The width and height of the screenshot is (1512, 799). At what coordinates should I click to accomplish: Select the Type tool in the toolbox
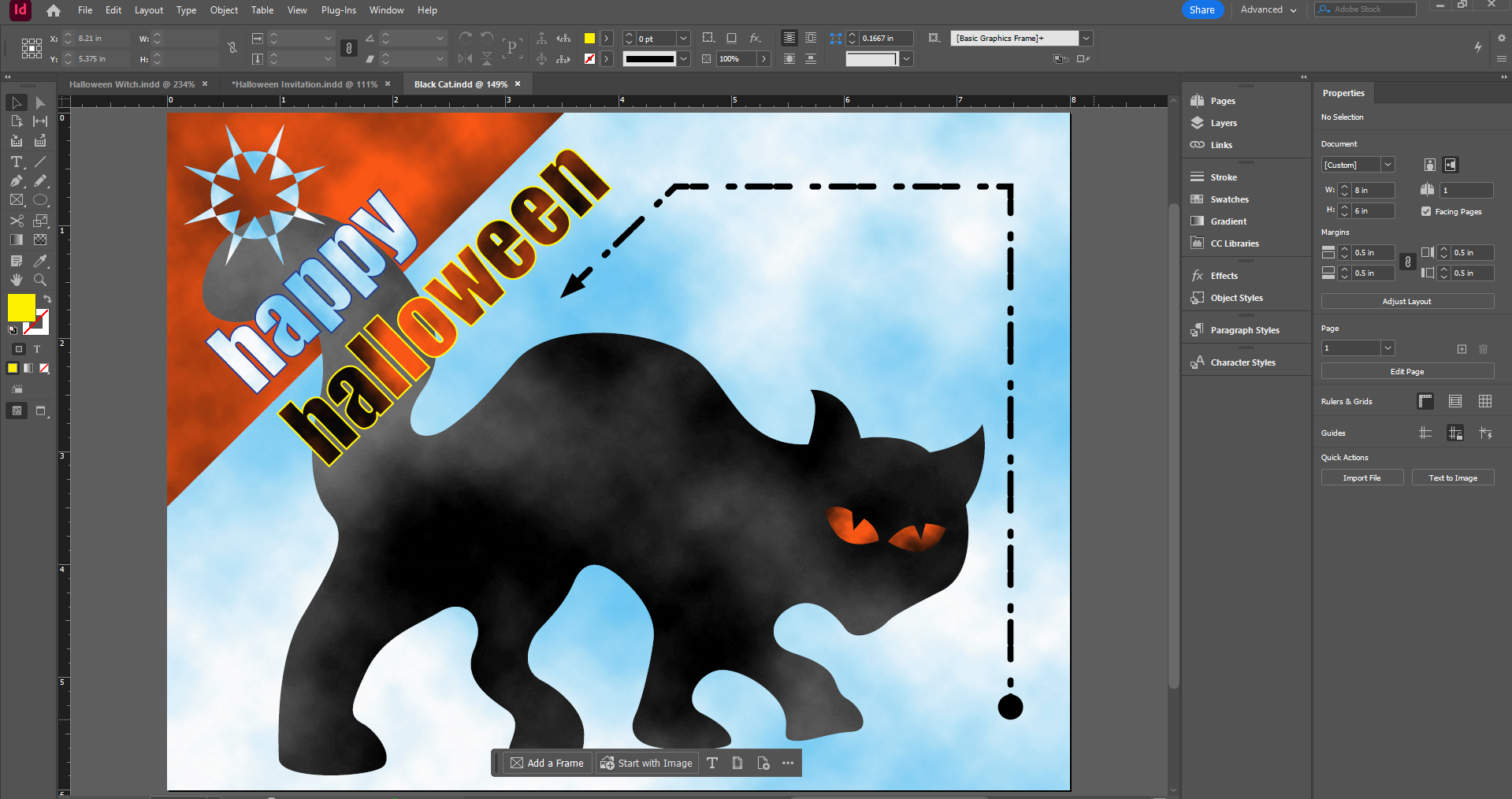(x=17, y=162)
